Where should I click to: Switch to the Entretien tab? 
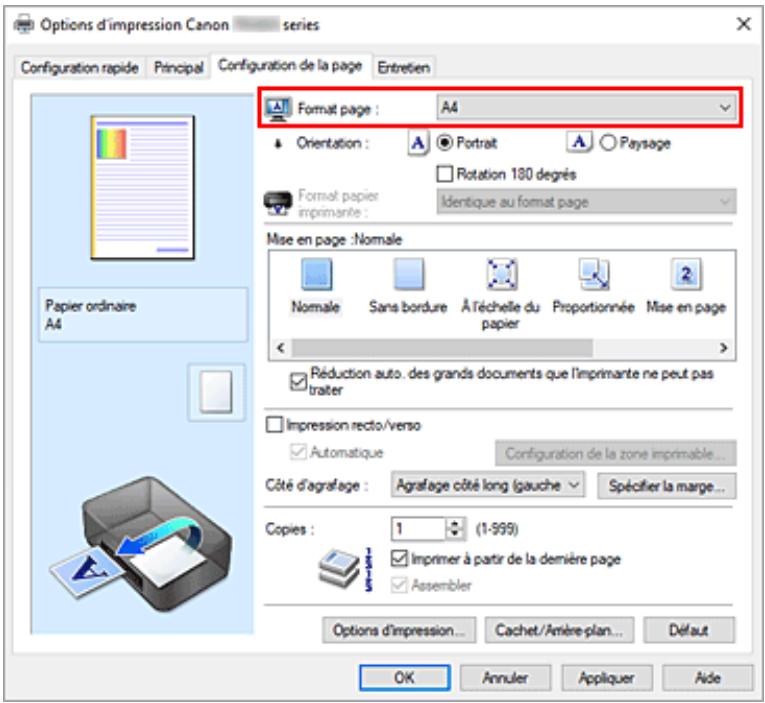(x=404, y=67)
